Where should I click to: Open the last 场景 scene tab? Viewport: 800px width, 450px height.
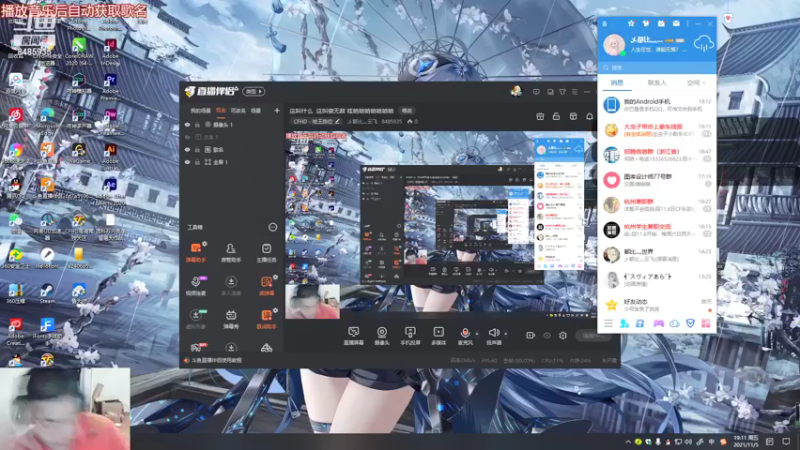tap(256, 111)
